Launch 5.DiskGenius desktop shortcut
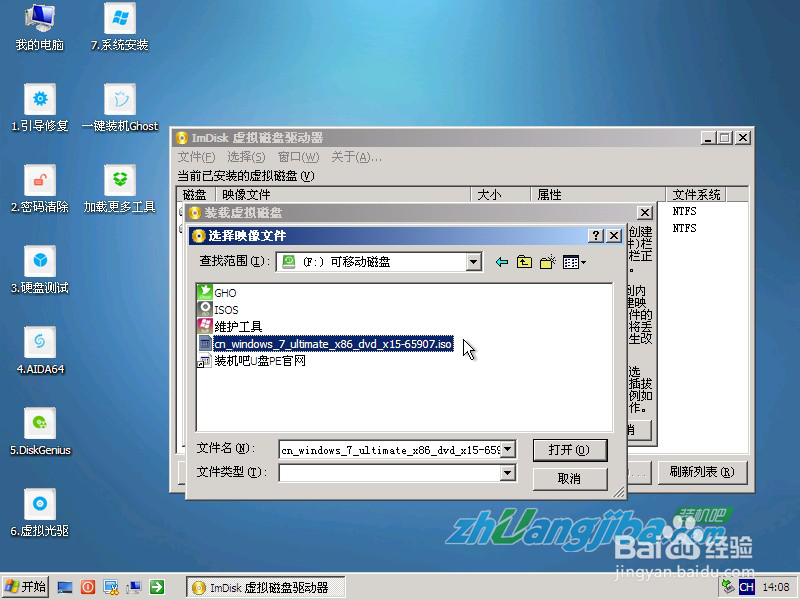Viewport: 800px width, 600px height. [40, 432]
